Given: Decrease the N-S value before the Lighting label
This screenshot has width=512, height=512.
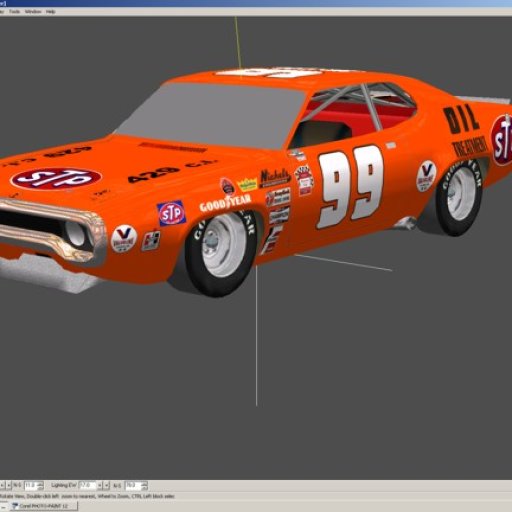Looking at the screenshot, I should (x=41, y=488).
